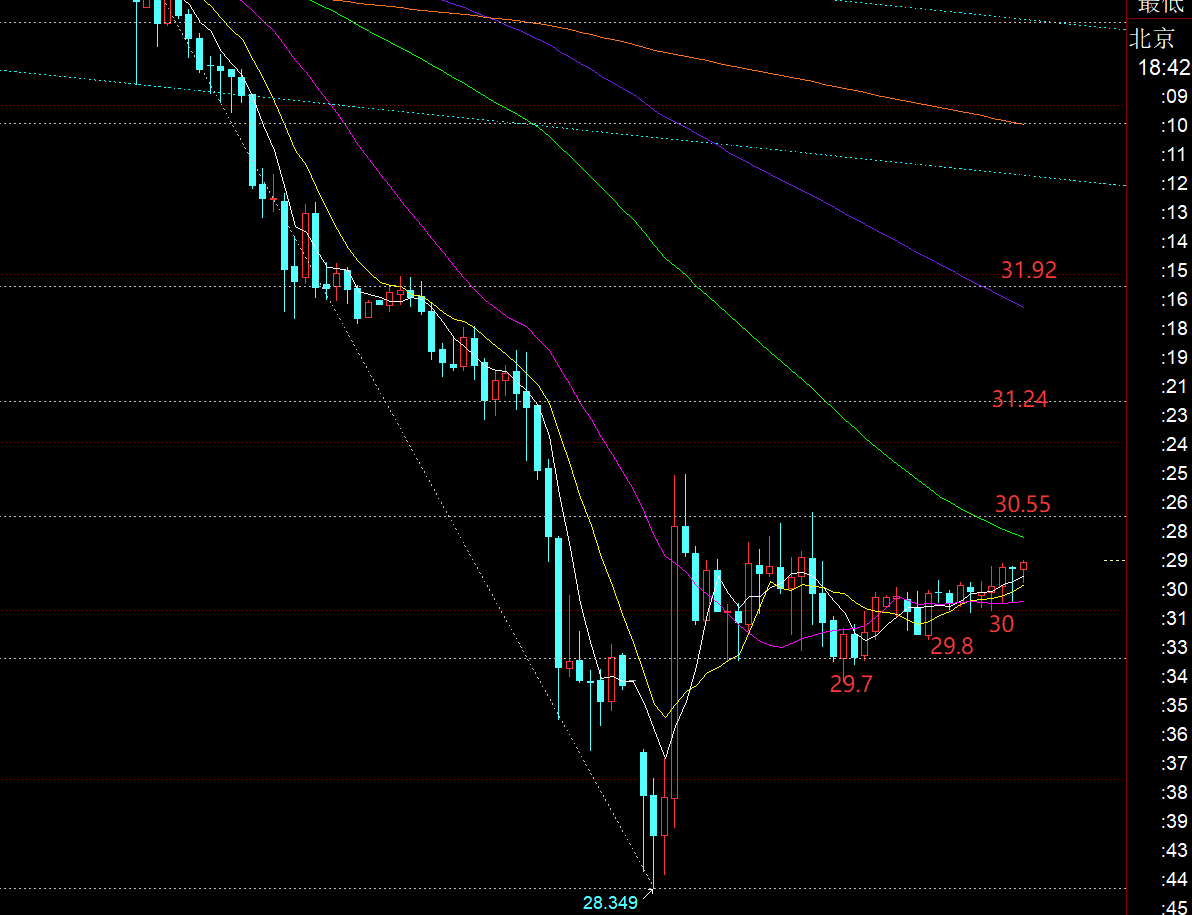This screenshot has height=915, width=1192.
Task: Click the 29.8 low annotation
Action: coord(952,647)
